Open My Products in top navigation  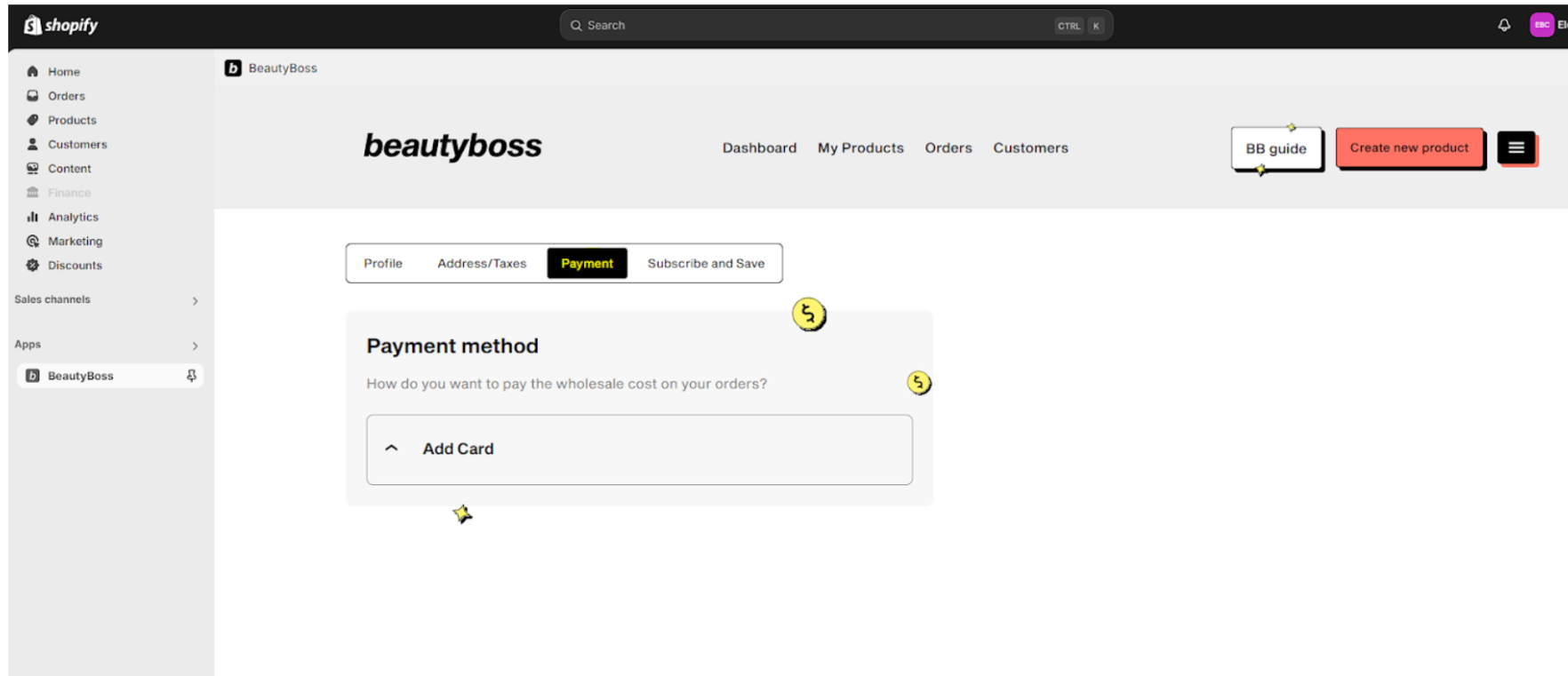[860, 147]
